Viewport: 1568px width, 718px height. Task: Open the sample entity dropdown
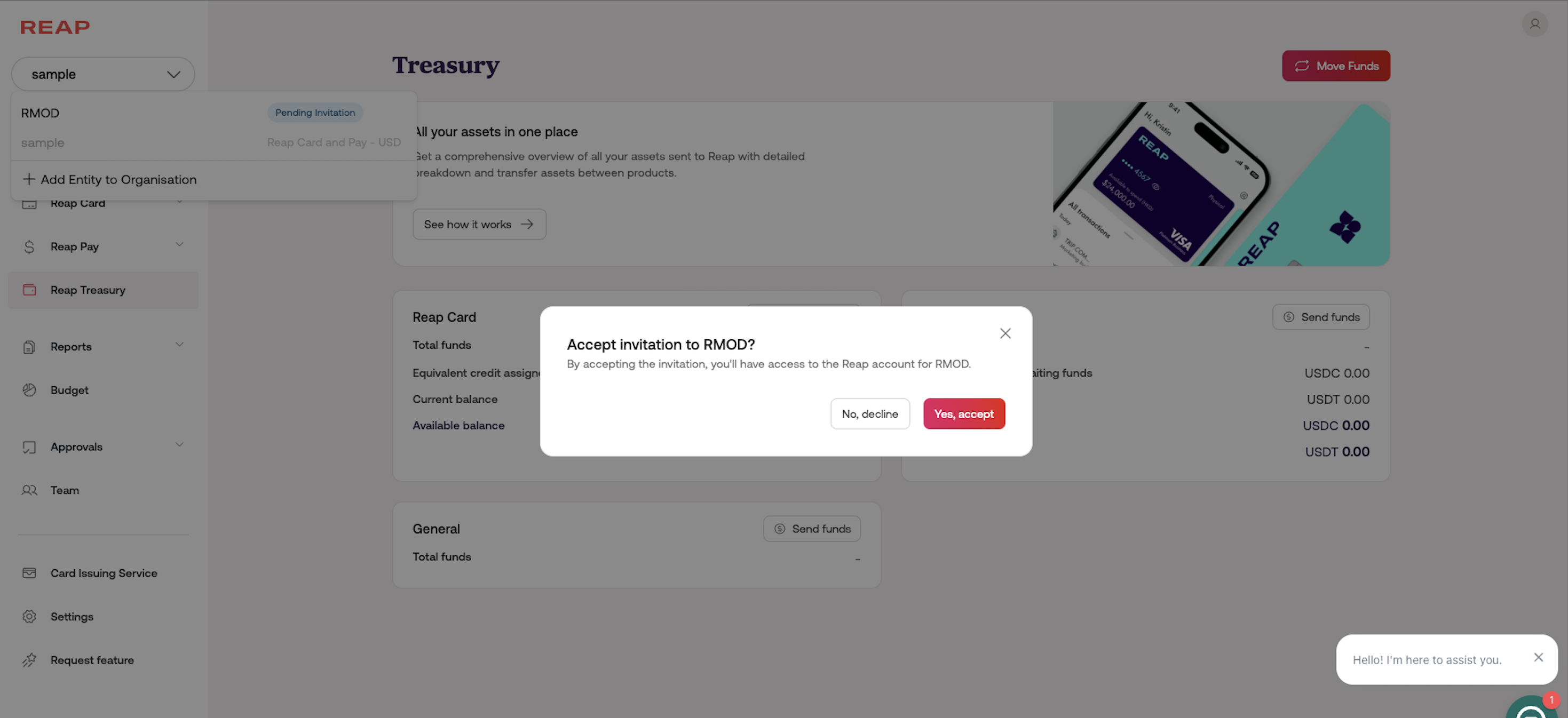click(x=103, y=74)
